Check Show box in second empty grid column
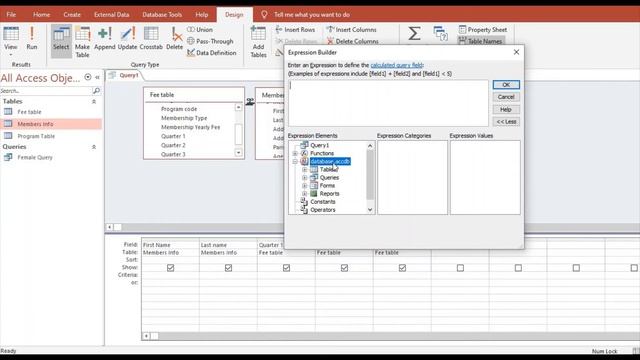The width and height of the screenshot is (640, 360). tap(518, 268)
